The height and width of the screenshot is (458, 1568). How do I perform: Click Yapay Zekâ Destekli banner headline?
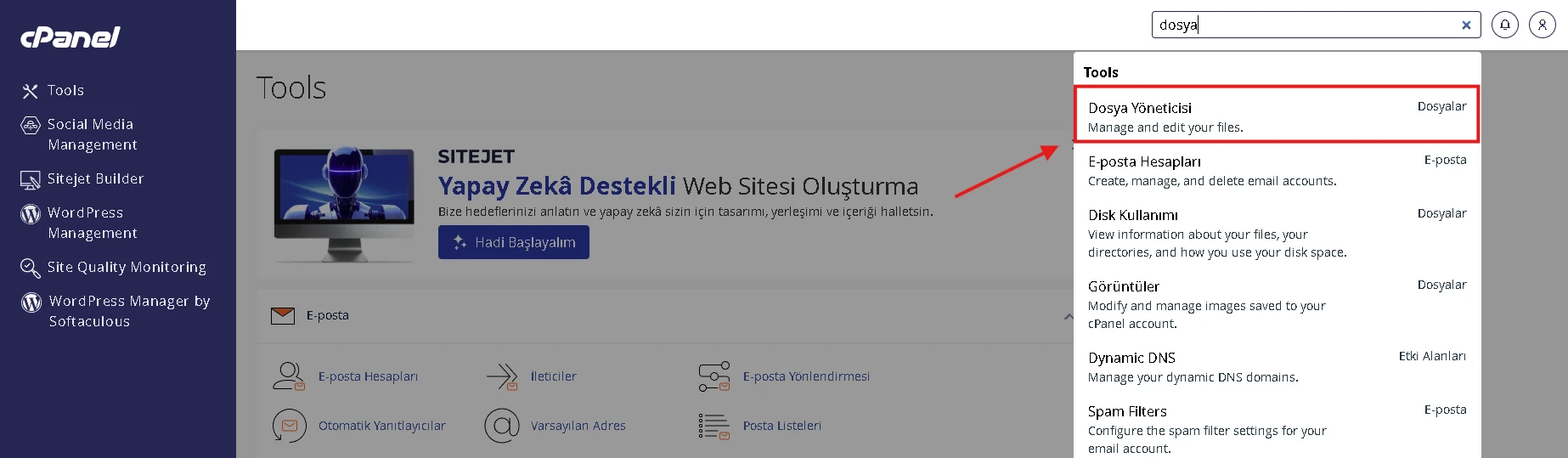pos(556,185)
